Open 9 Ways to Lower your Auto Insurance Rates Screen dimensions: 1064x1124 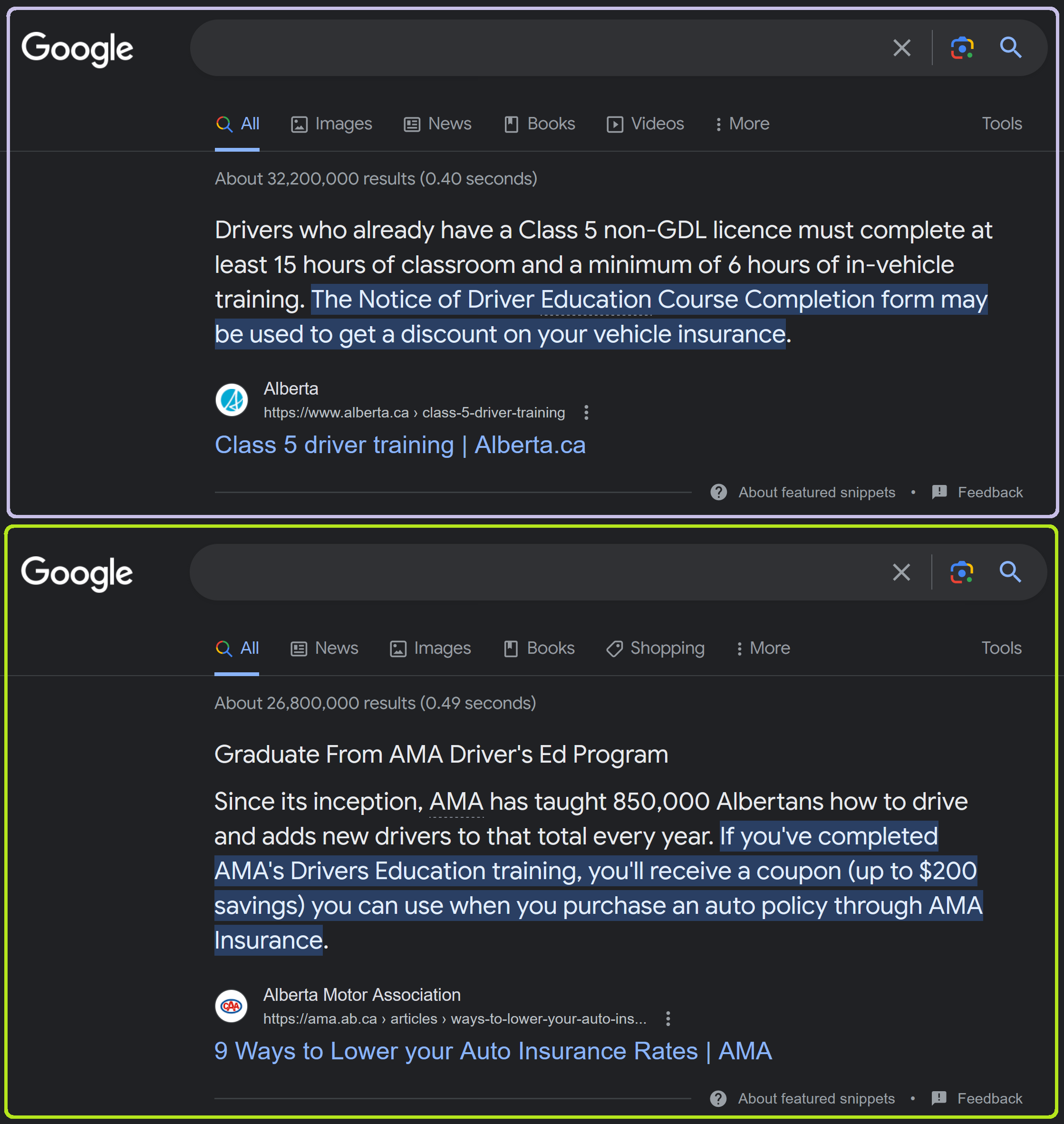[493, 1051]
